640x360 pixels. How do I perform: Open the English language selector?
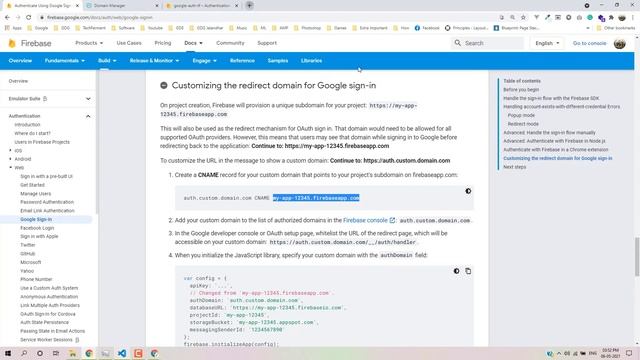[x=547, y=43]
